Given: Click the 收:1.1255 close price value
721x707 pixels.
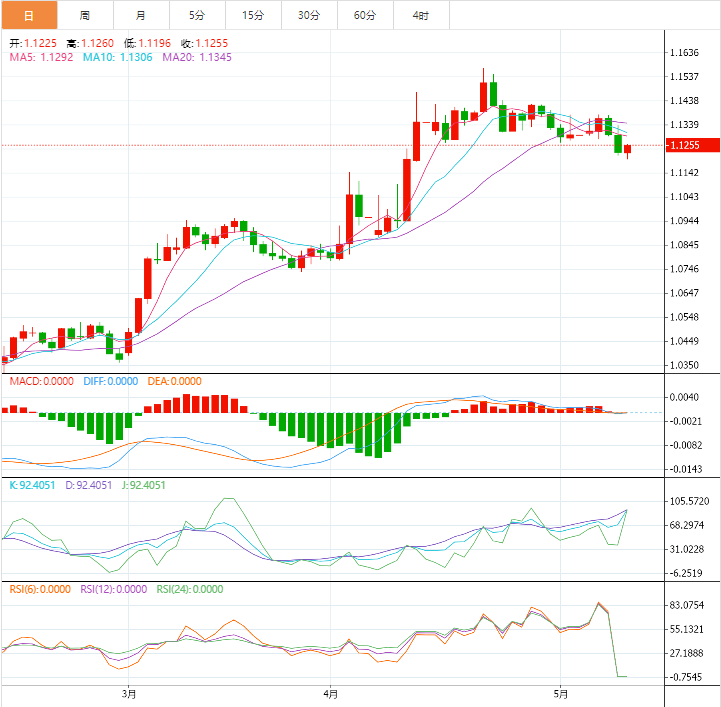Looking at the screenshot, I should [205, 43].
